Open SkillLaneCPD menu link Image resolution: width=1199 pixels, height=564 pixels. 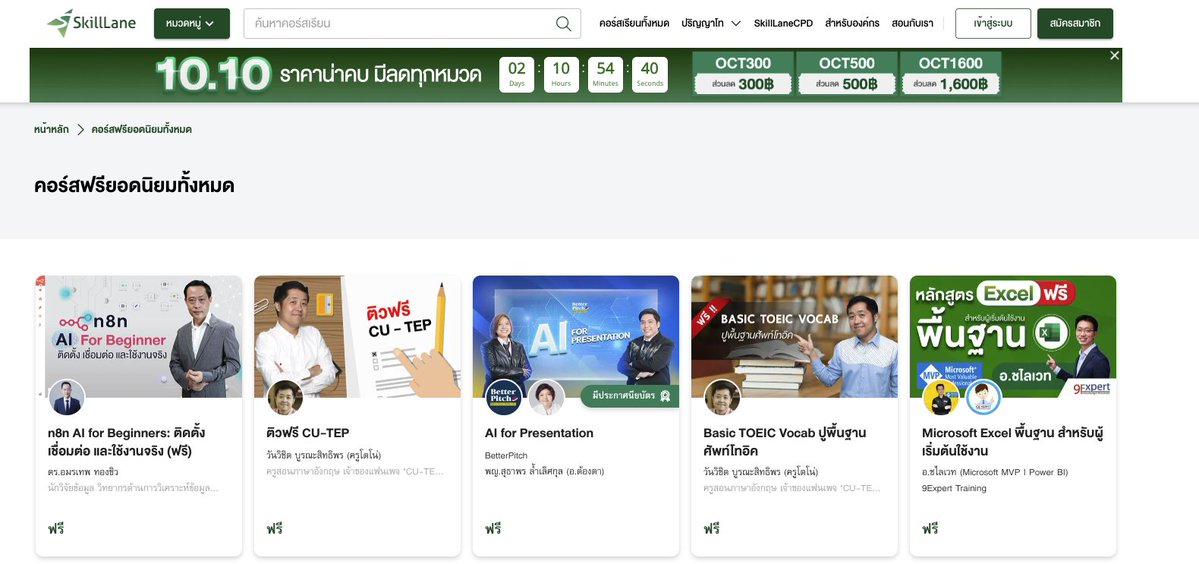coord(783,24)
